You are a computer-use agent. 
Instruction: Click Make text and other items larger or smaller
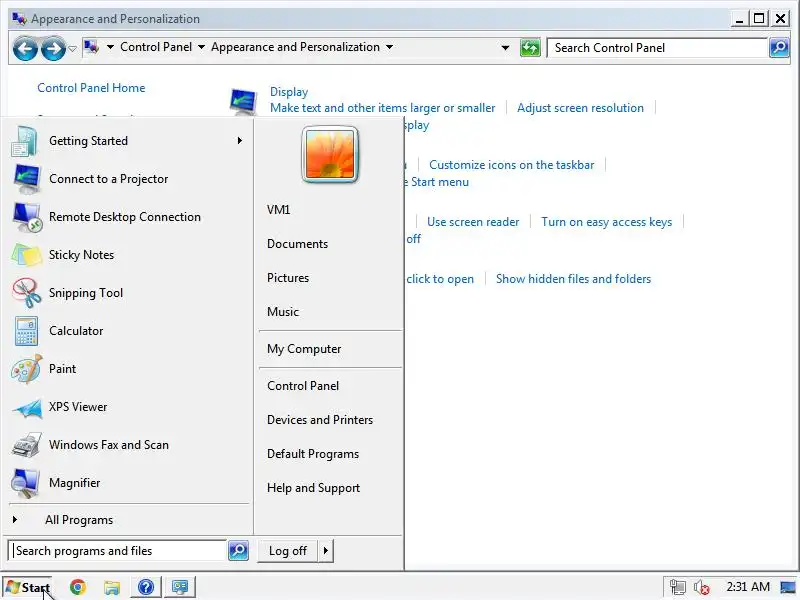[383, 108]
